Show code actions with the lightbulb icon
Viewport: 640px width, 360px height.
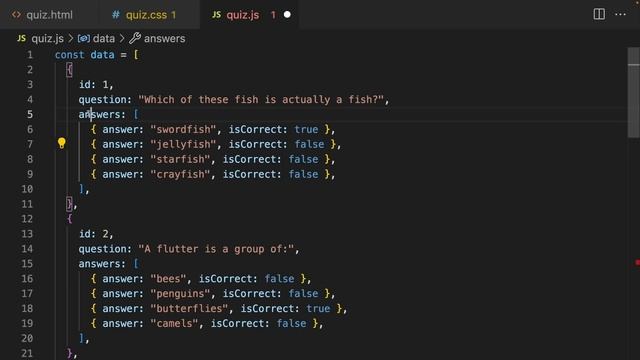(x=62, y=143)
